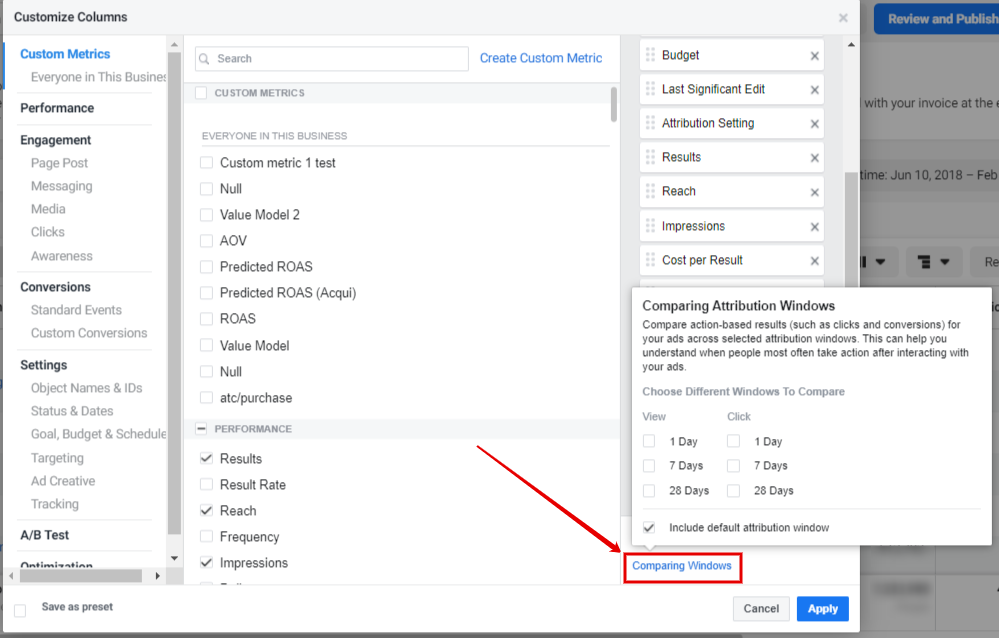Grab the drag handle for Cost per Result
Screen dimensions: 999x638
(x=650, y=259)
